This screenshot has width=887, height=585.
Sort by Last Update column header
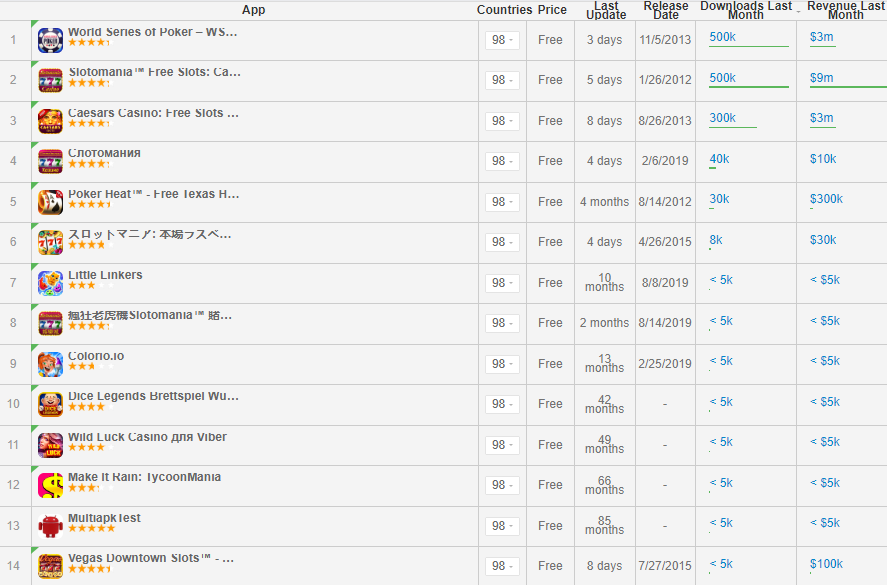point(606,10)
